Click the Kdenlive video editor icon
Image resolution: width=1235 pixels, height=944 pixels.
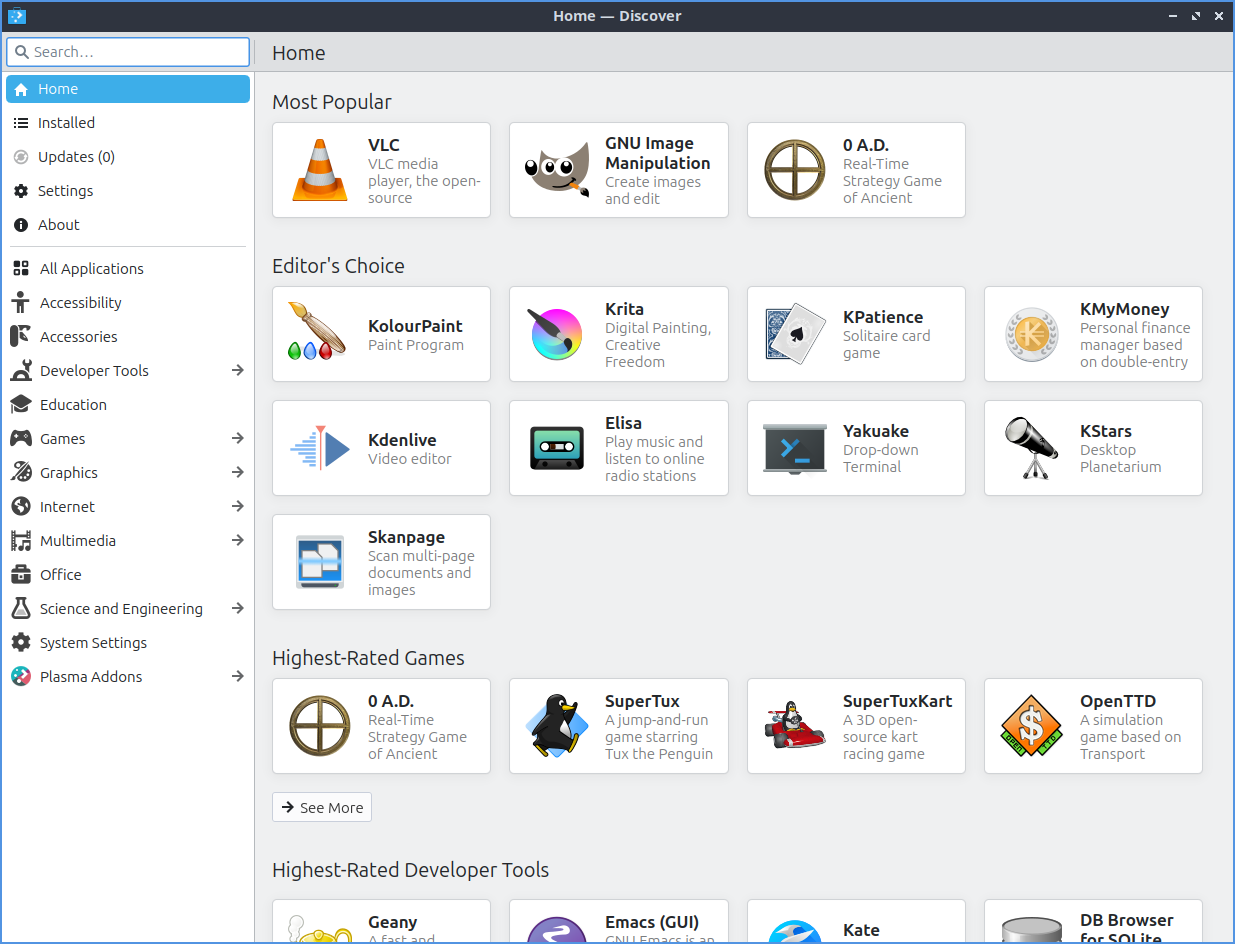coord(320,449)
